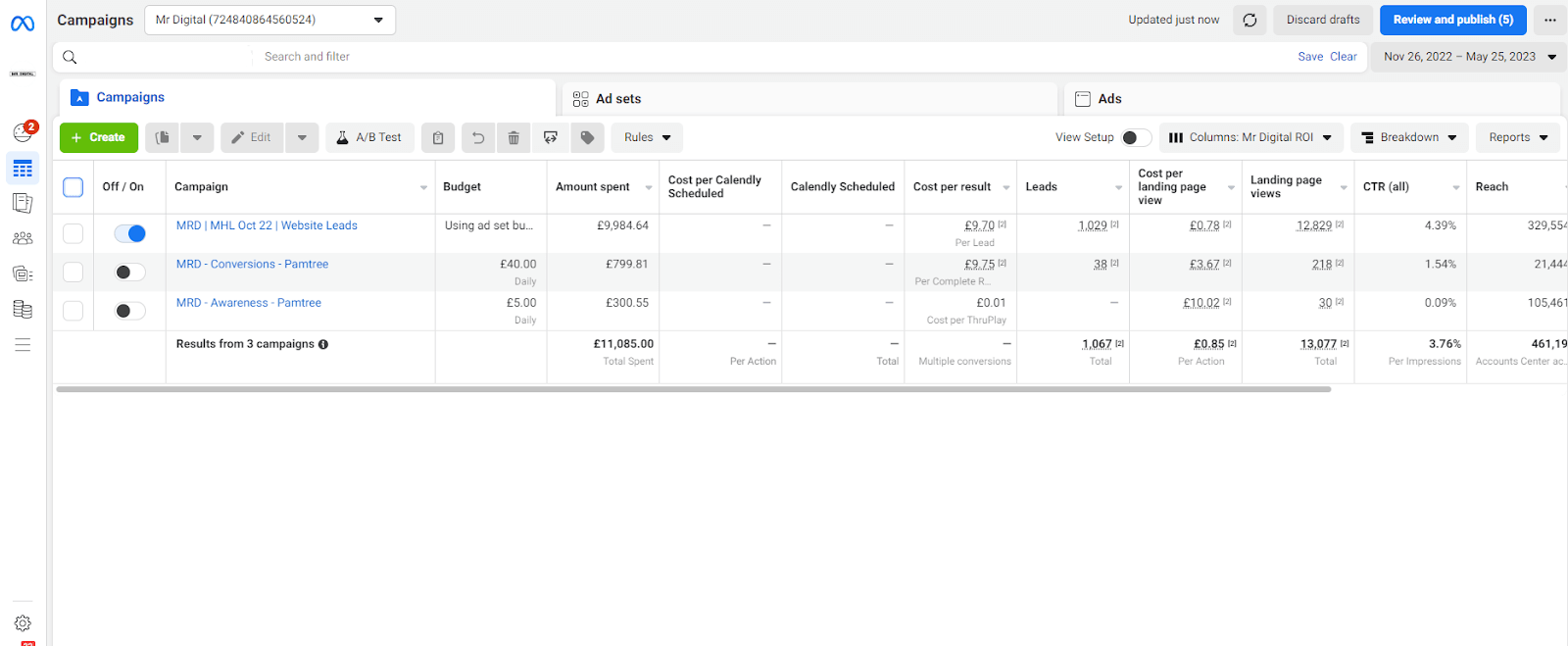Image resolution: width=1568 pixels, height=646 pixels.
Task: Open the date range picker dropdown
Action: coord(1467,57)
